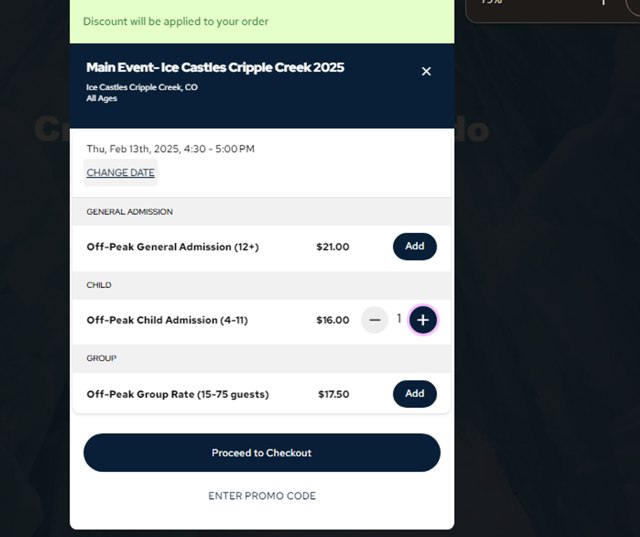Screen dimensions: 640x537
Task: Close the ticket selection dialog
Action: (426, 71)
